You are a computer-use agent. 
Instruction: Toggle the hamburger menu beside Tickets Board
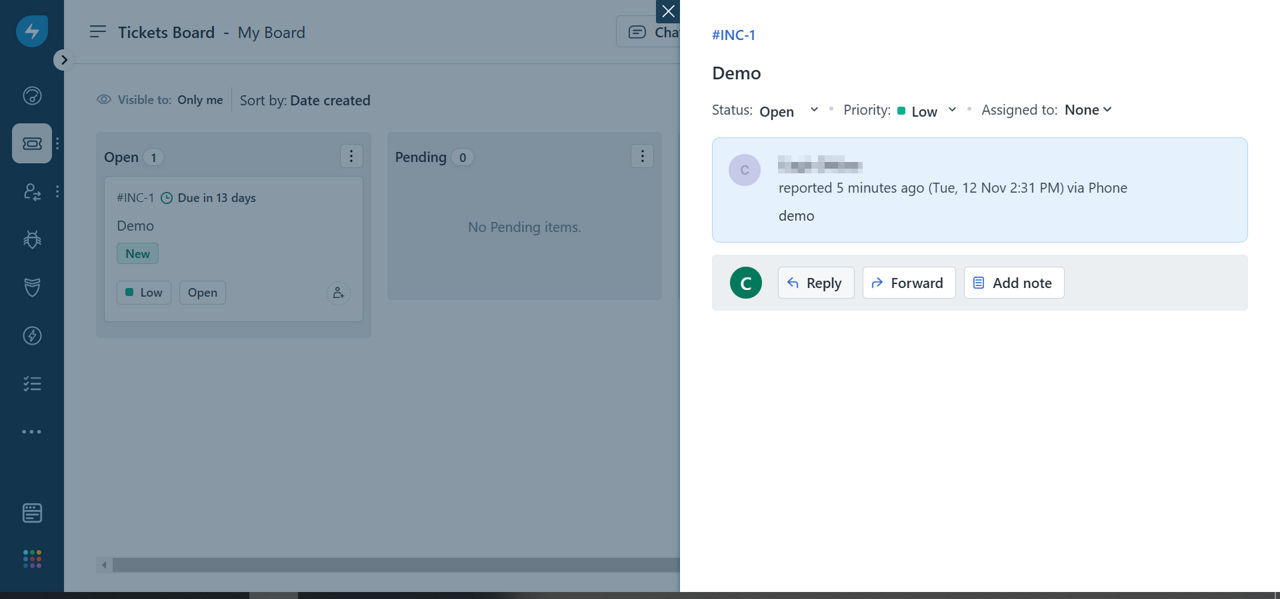pos(97,32)
